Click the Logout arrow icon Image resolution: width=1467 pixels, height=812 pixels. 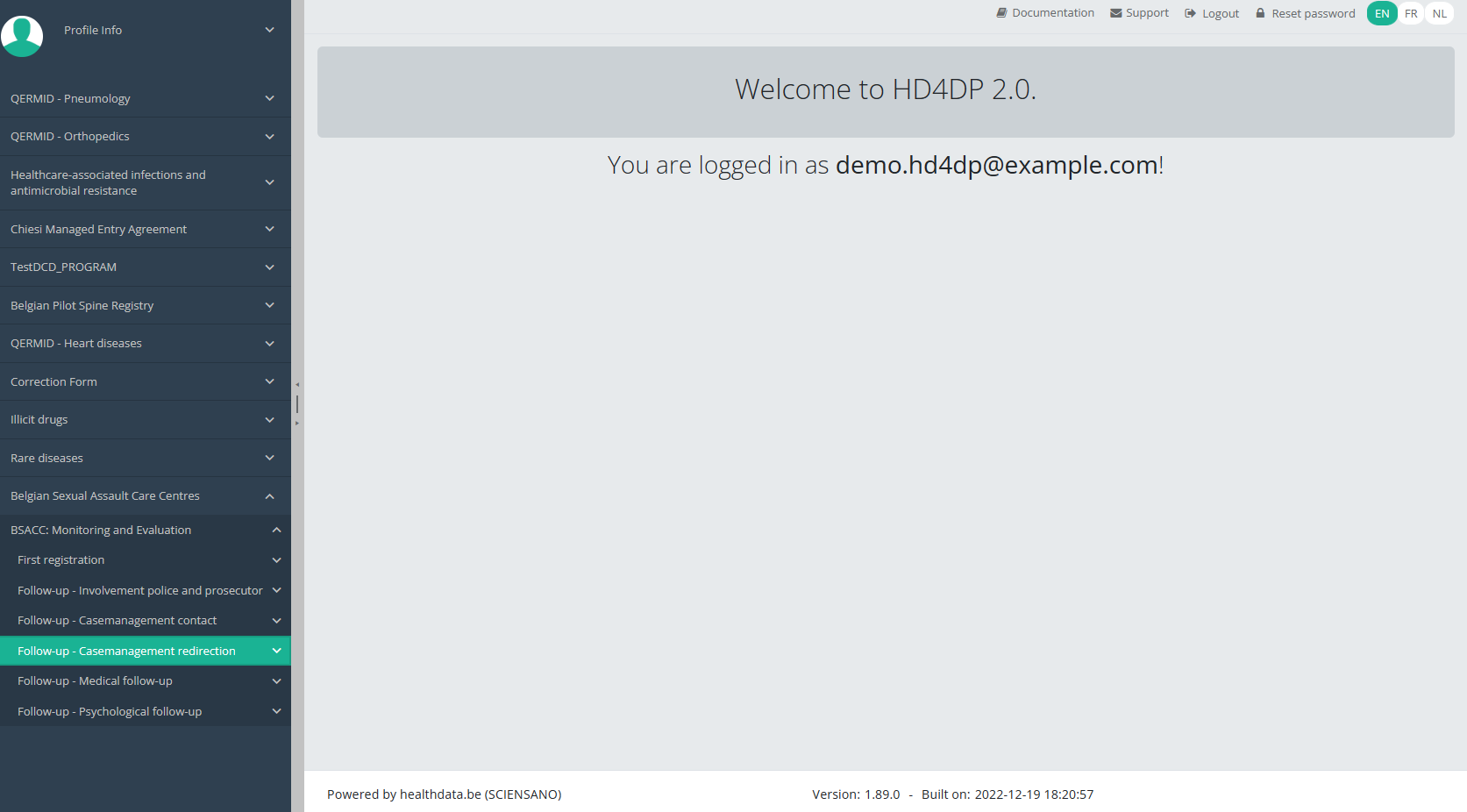(x=1190, y=13)
